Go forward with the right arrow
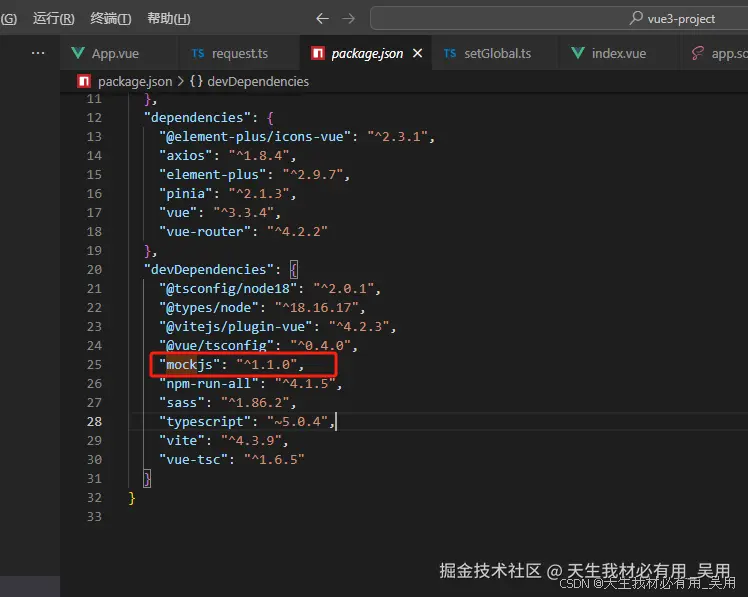 tap(349, 19)
